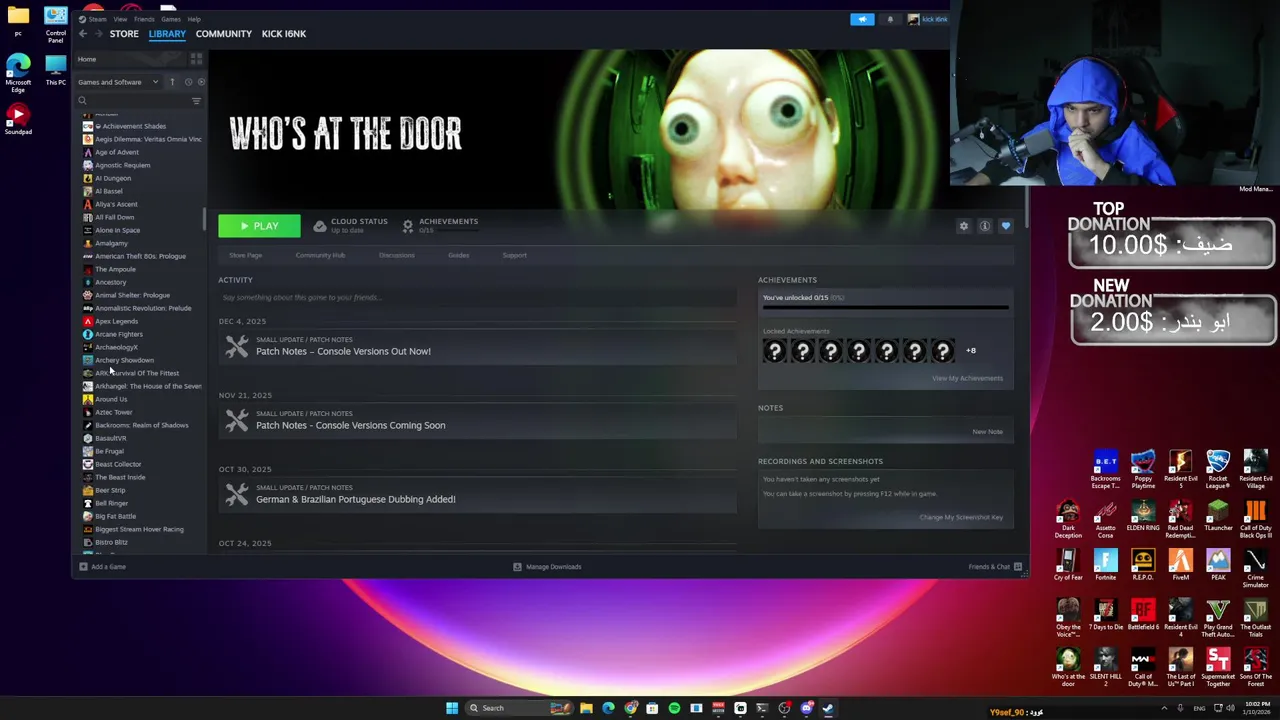Click Change My Screenshot Key
This screenshot has height=720, width=1280.
pyautogui.click(x=961, y=517)
